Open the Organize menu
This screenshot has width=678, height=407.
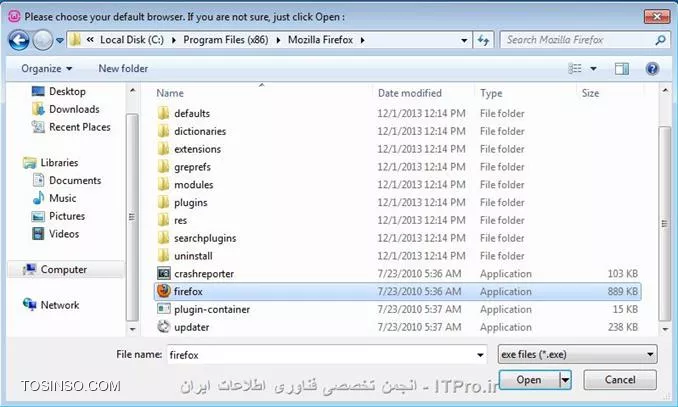click(x=47, y=69)
